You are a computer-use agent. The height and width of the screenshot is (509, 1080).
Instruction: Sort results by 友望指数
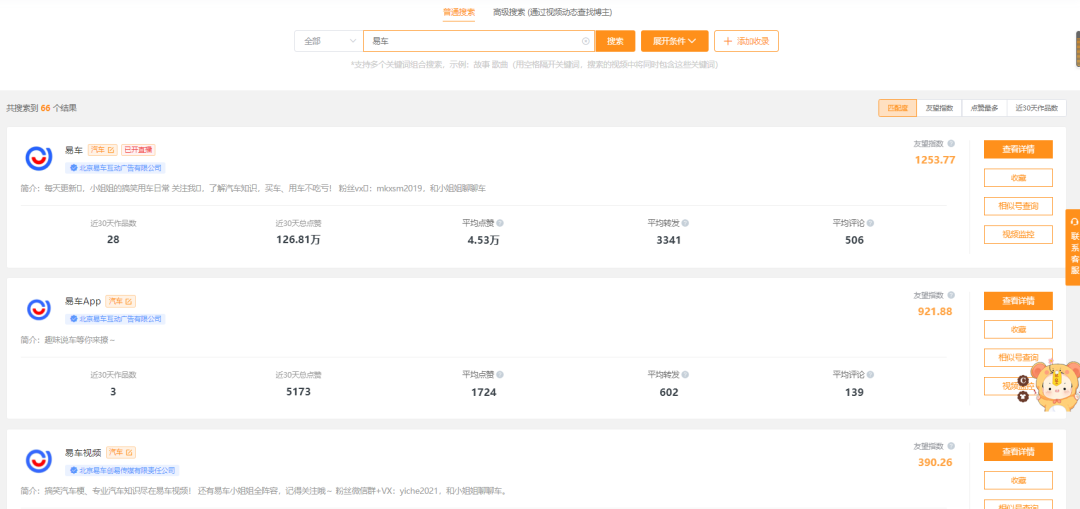coord(939,108)
